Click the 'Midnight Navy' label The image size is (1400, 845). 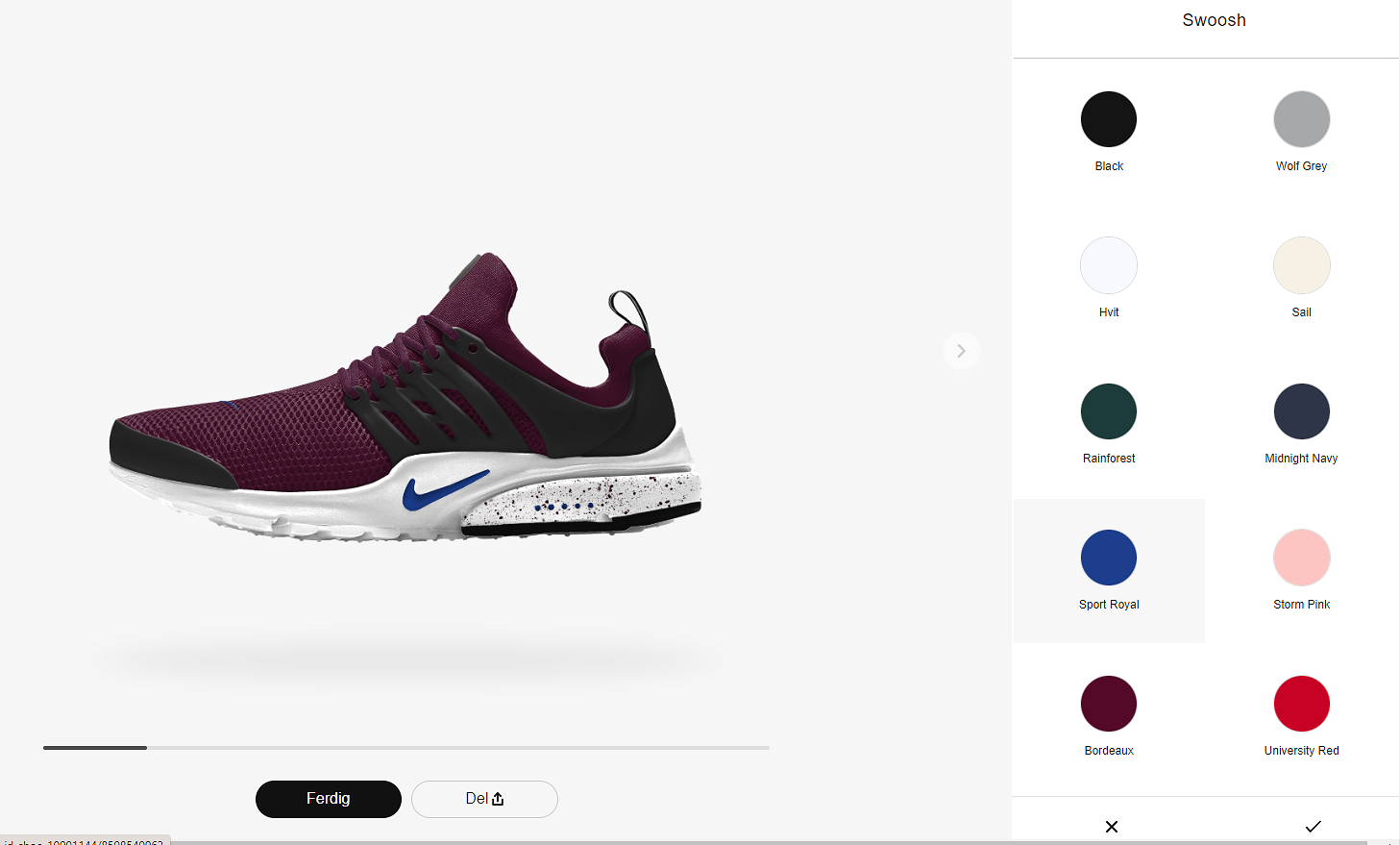pos(1302,459)
